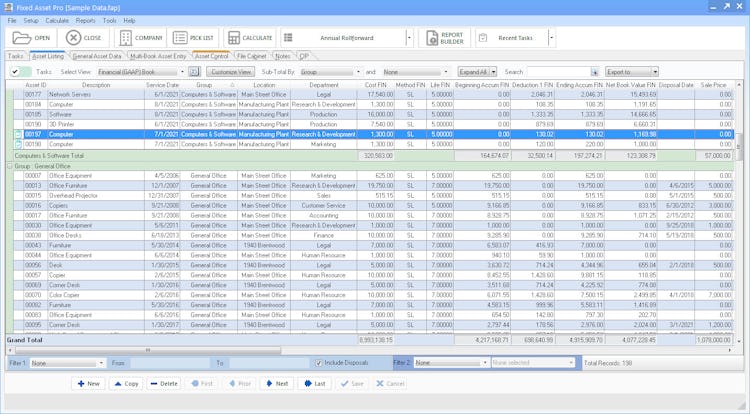Switch to the File Cabinet tab
The image size is (750, 414).
pyautogui.click(x=251, y=56)
